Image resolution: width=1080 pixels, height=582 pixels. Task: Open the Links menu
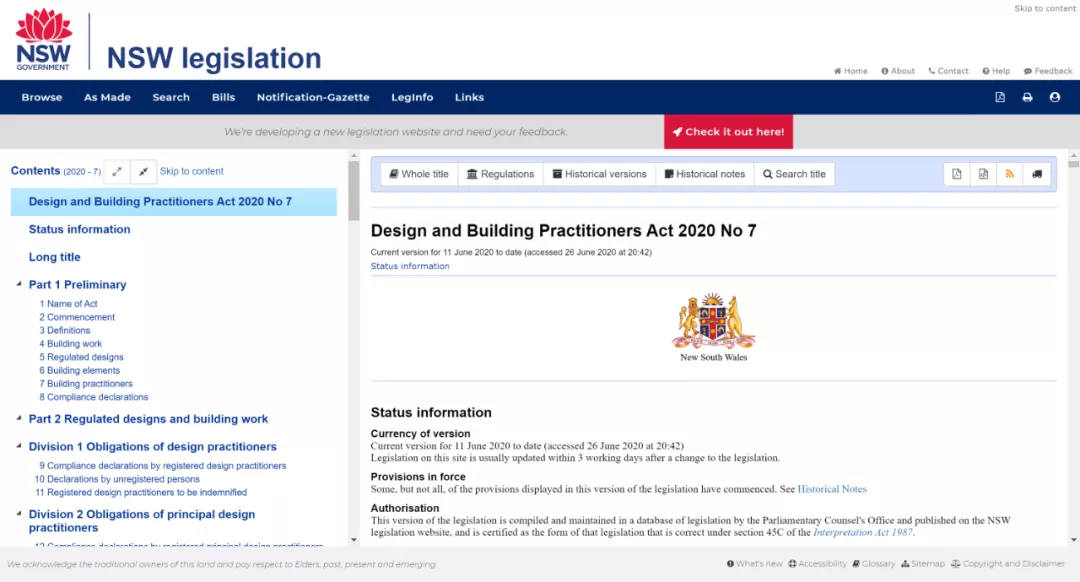469,97
